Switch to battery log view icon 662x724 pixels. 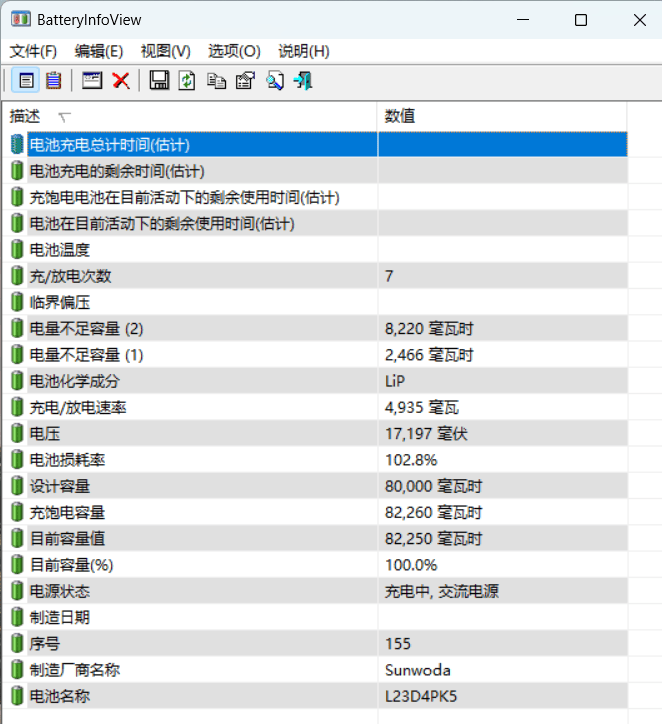pos(54,81)
